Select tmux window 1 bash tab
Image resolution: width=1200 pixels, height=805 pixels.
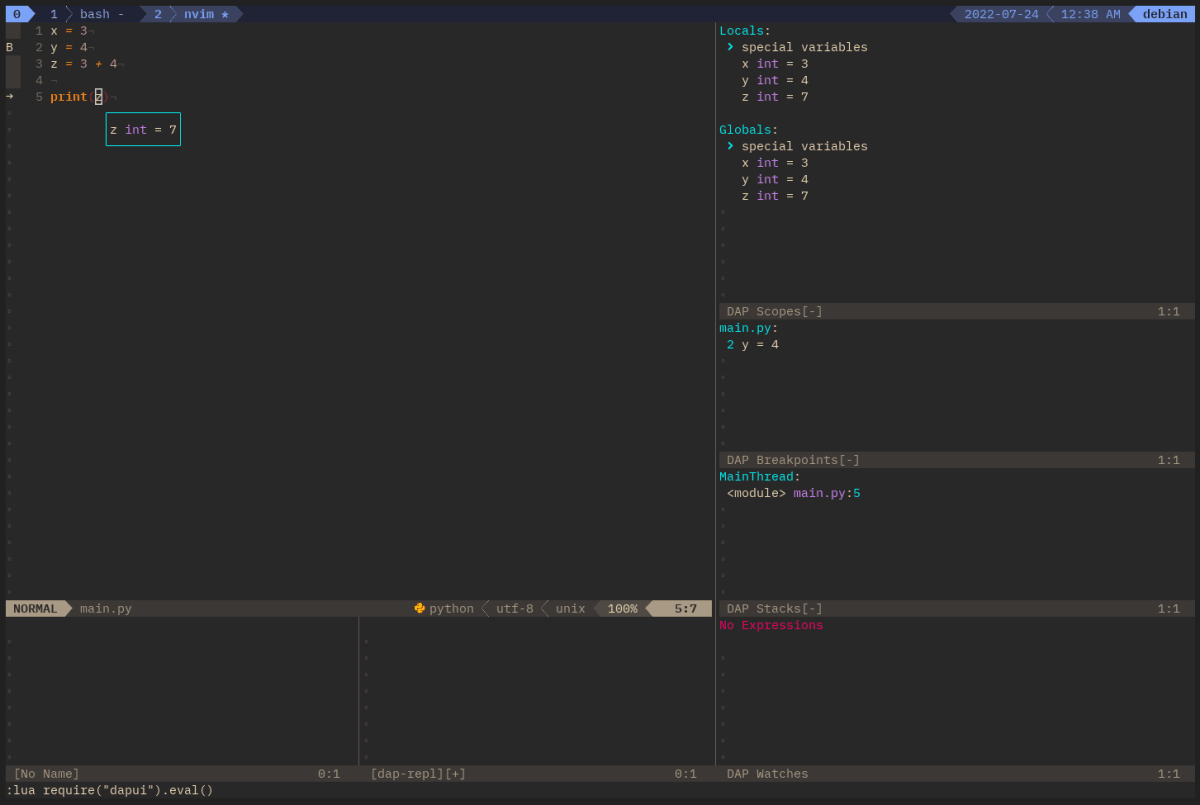click(88, 14)
